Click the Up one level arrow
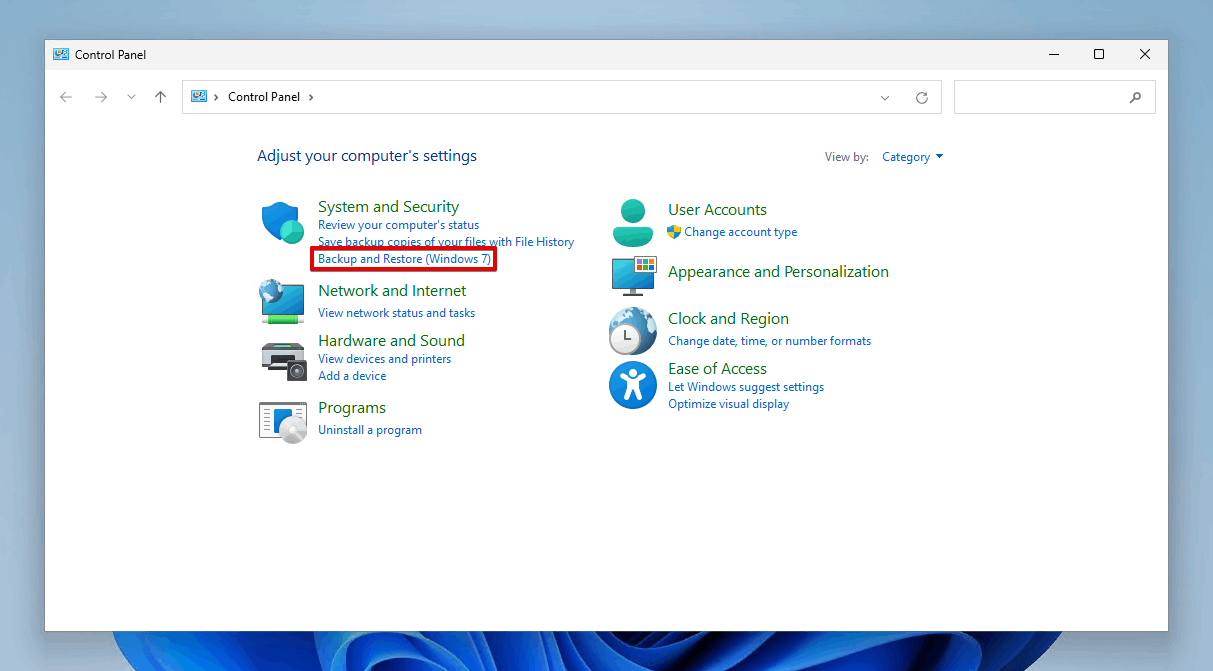1213x671 pixels. pos(160,97)
